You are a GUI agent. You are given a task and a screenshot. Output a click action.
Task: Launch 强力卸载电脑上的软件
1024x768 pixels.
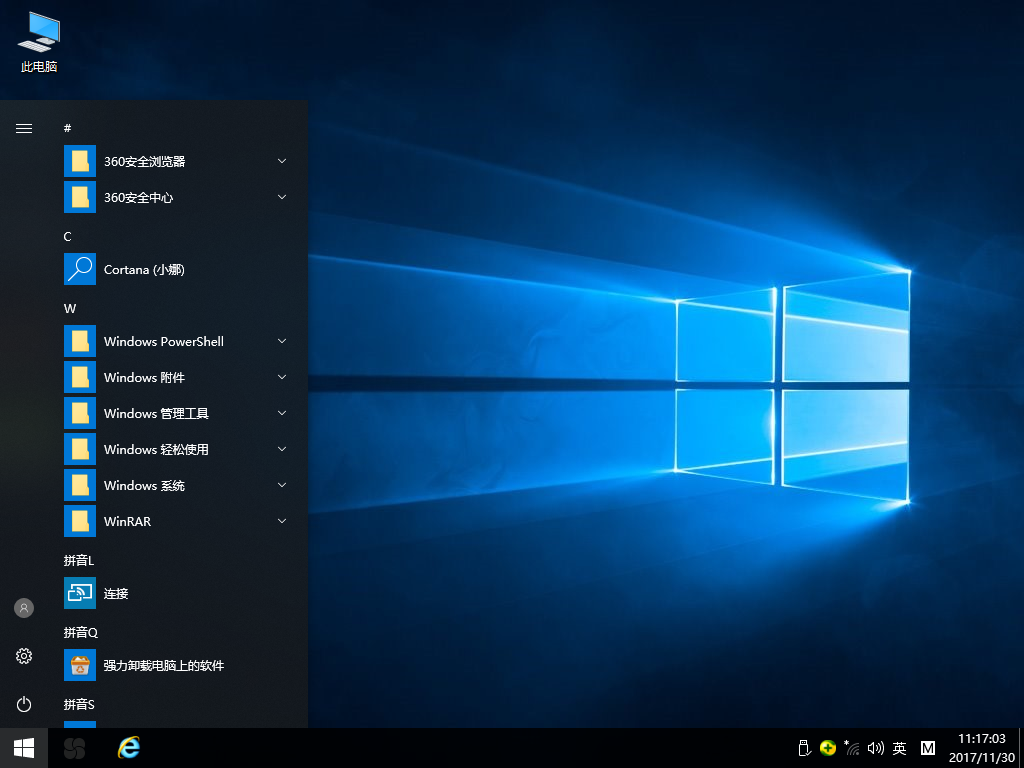coord(163,665)
